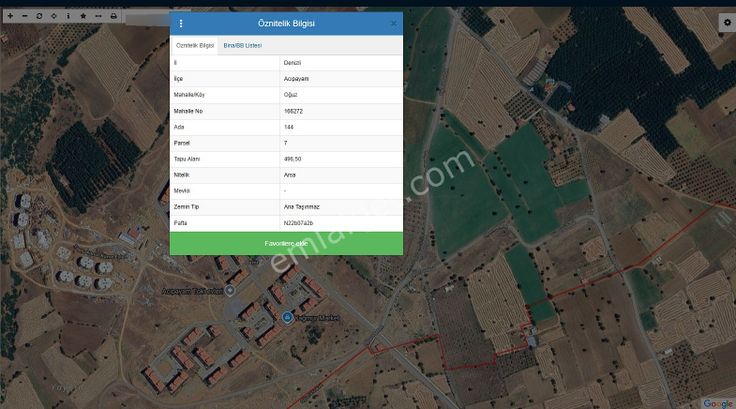The width and height of the screenshot is (736, 409).
Task: Click the Pafta value N22b07a2b
Action: [298, 222]
